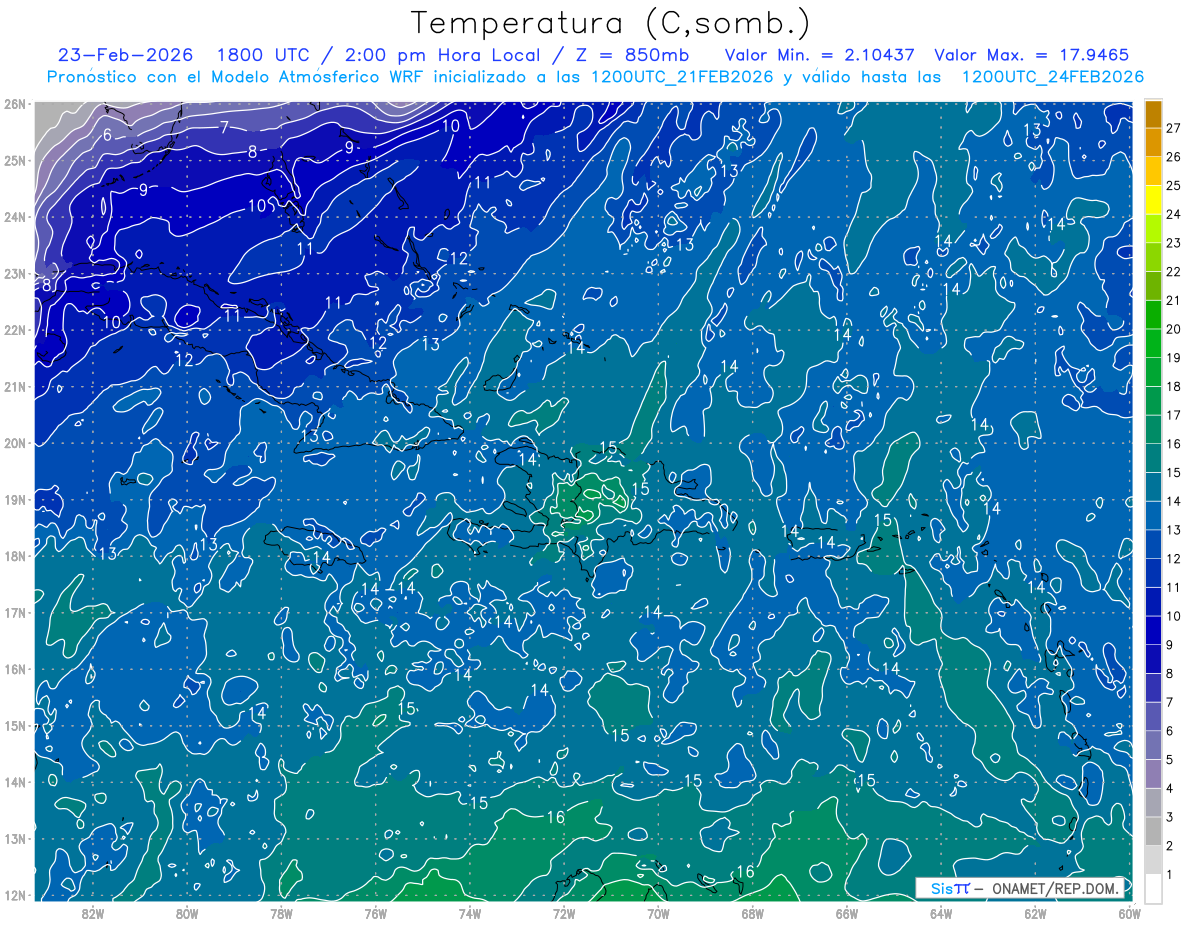Click the colorbar label '22'
The image size is (1200, 927).
(x=1174, y=271)
